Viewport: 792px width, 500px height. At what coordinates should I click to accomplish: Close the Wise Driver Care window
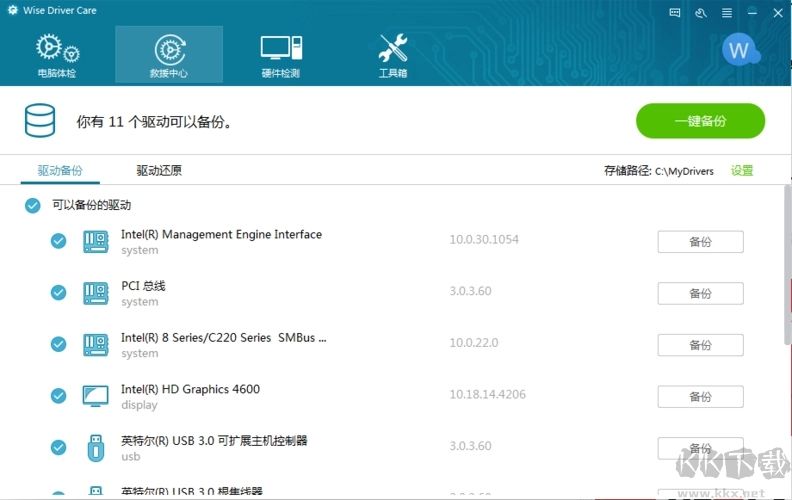(x=778, y=13)
